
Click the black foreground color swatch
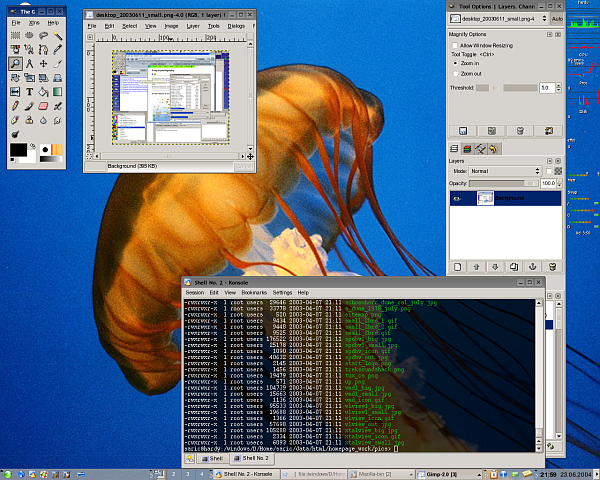point(18,150)
